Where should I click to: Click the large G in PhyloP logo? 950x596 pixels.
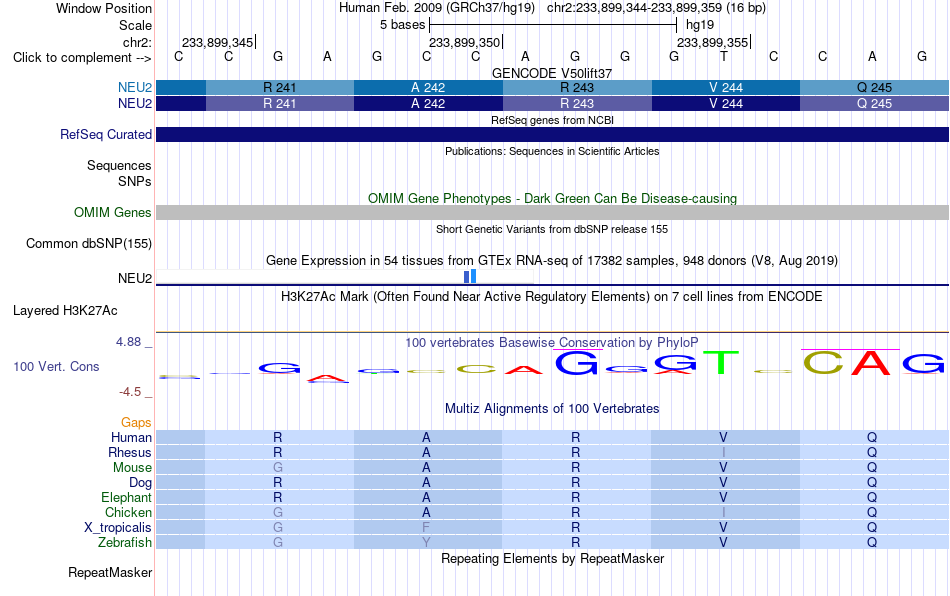coord(576,363)
